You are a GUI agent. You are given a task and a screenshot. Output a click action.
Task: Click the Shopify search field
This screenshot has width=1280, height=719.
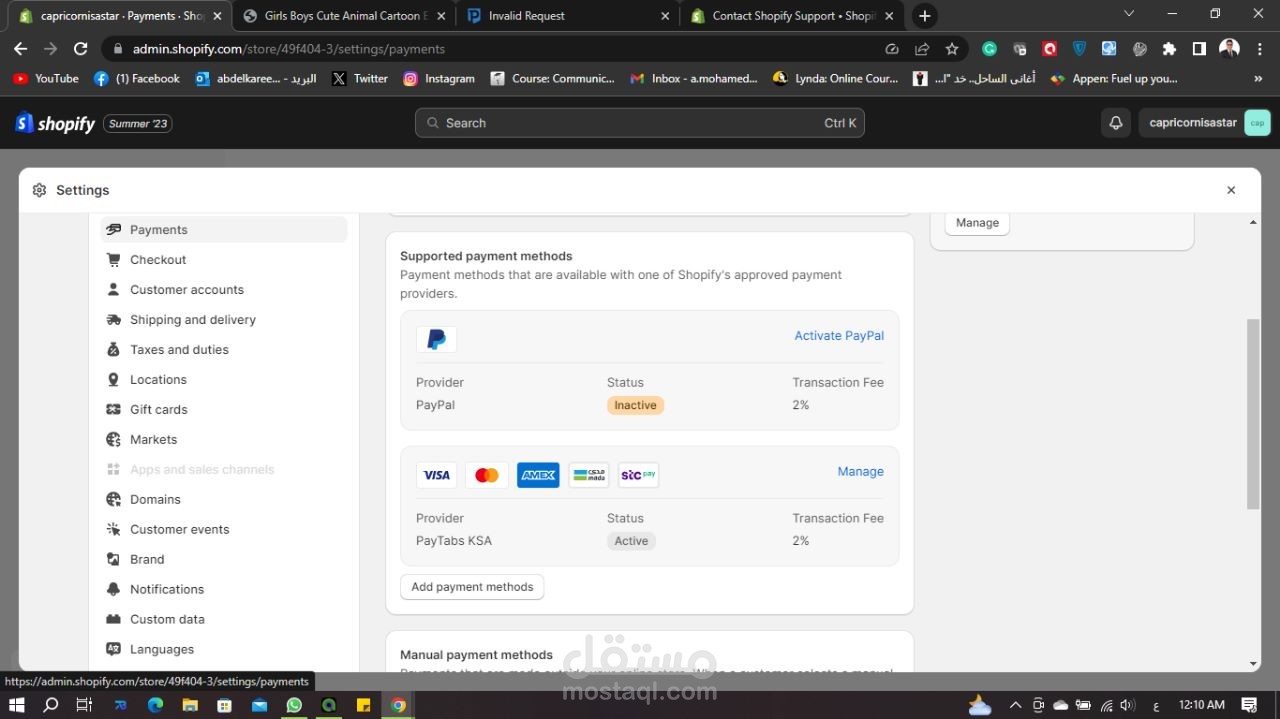tap(640, 123)
